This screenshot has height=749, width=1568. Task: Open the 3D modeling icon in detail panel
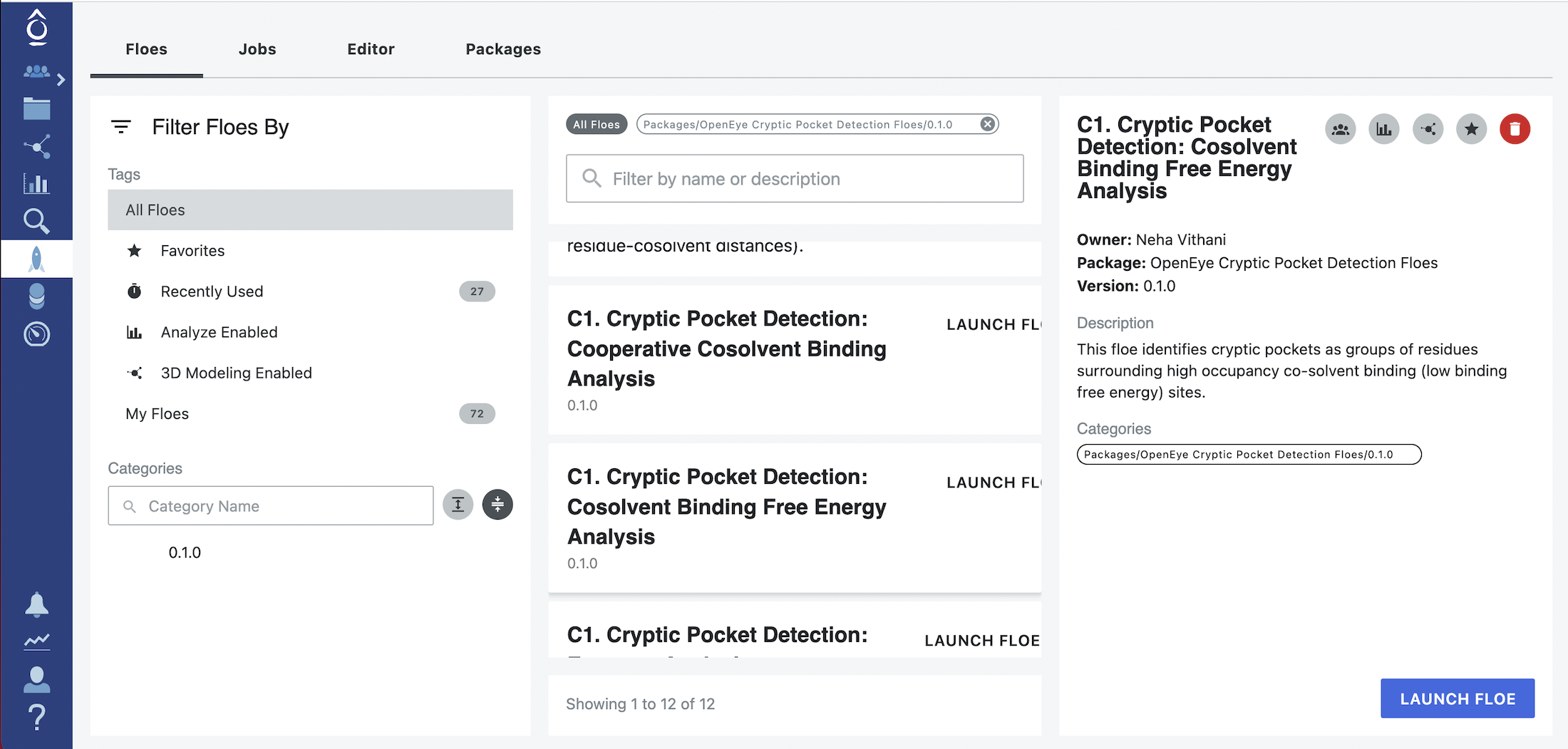click(1428, 129)
